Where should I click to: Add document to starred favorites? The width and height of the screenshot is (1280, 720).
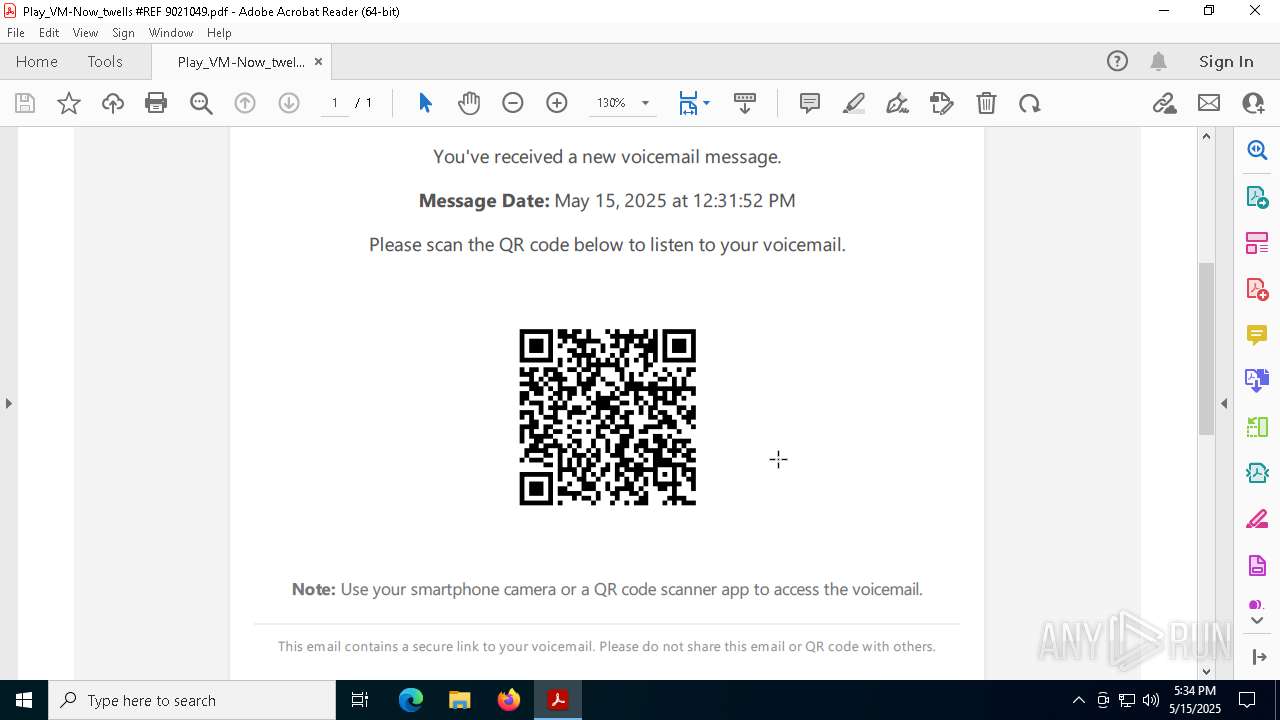pyautogui.click(x=69, y=103)
